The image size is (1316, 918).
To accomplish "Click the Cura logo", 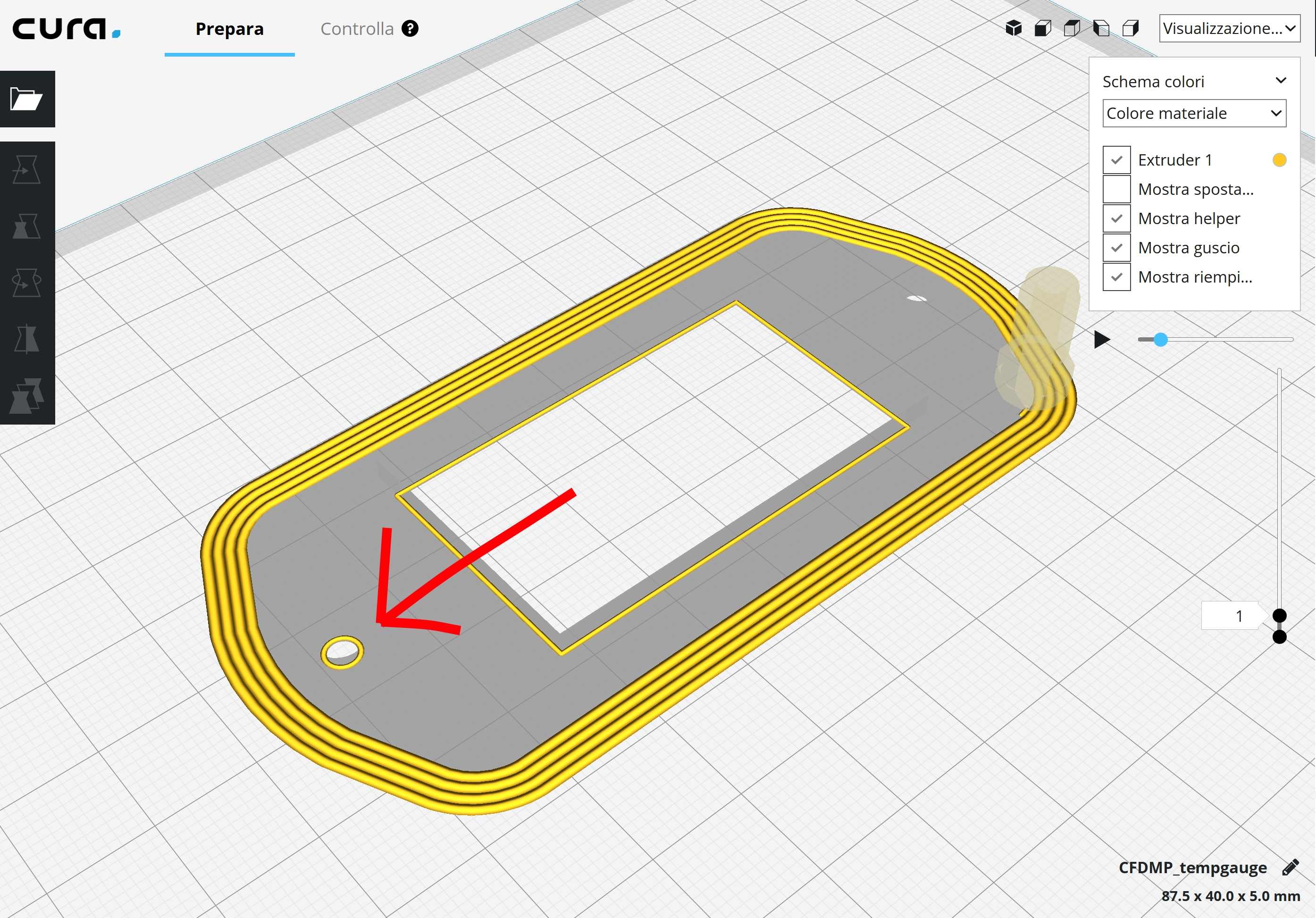I will click(x=67, y=29).
